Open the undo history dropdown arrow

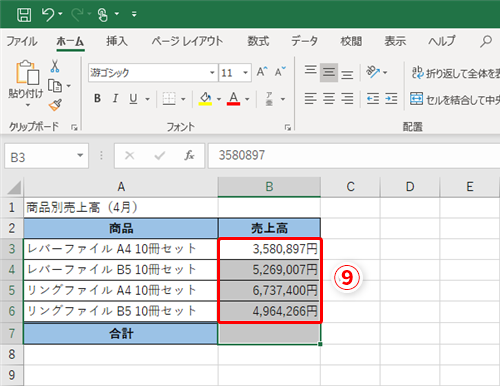(60, 14)
